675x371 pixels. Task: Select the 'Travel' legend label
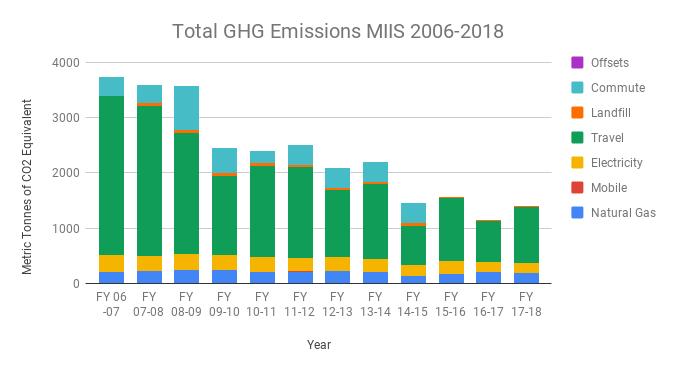click(607, 138)
